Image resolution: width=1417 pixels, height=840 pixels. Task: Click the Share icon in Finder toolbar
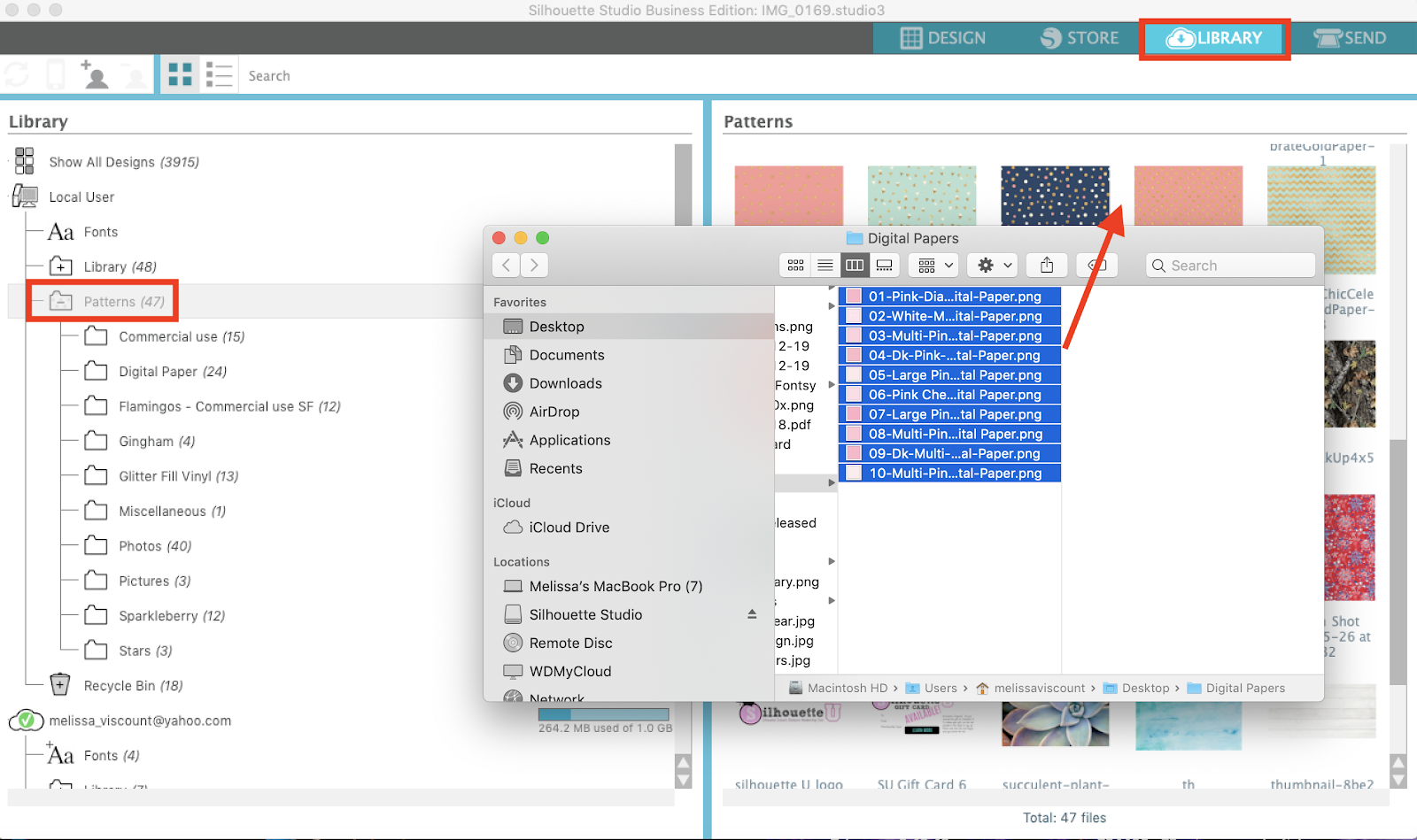(x=1046, y=265)
